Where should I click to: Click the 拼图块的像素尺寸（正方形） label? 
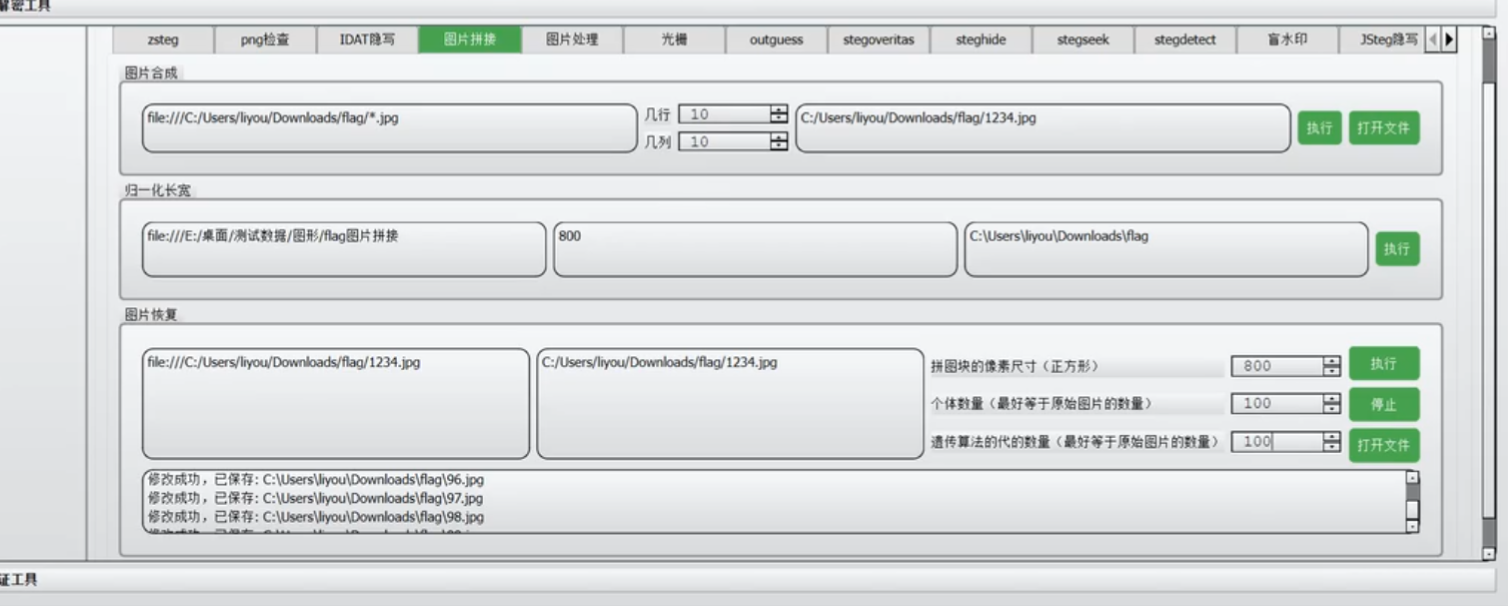click(x=1014, y=366)
